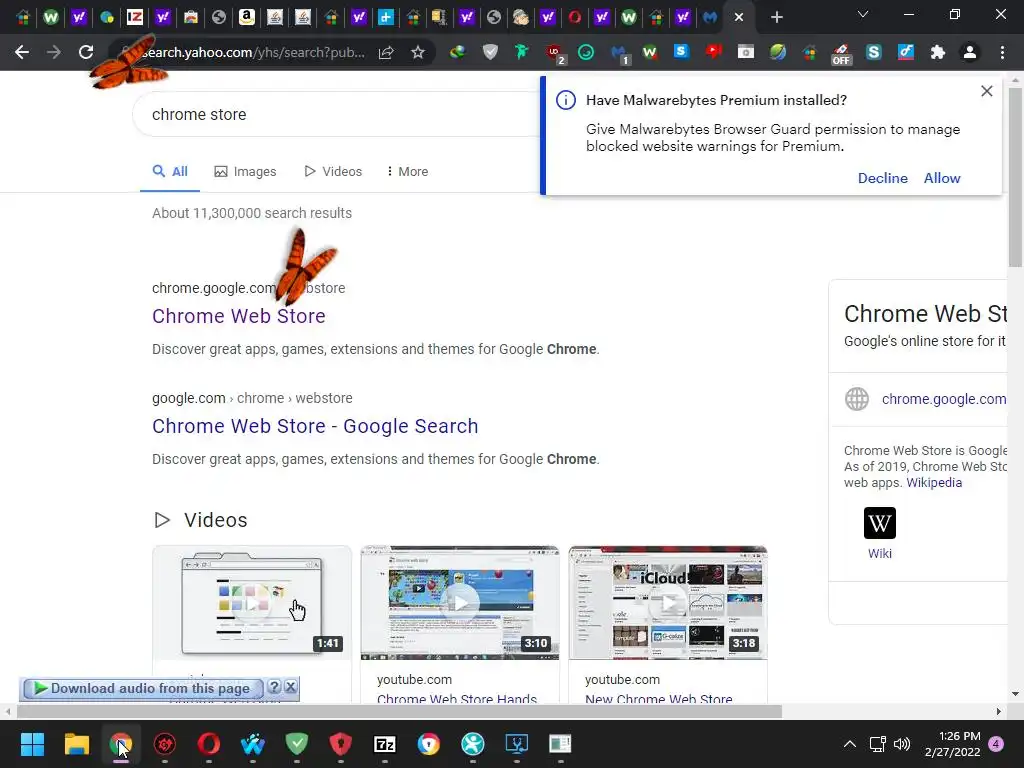Click the horizontal page scrollbar

pos(399,711)
